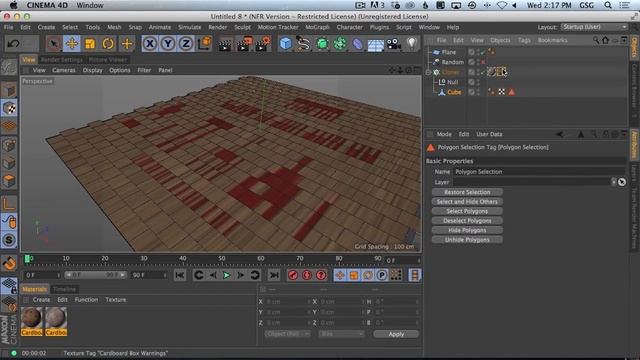Select the Live Selection arrow tool
Image resolution: width=640 pixels, height=360 pixels.
[53, 44]
